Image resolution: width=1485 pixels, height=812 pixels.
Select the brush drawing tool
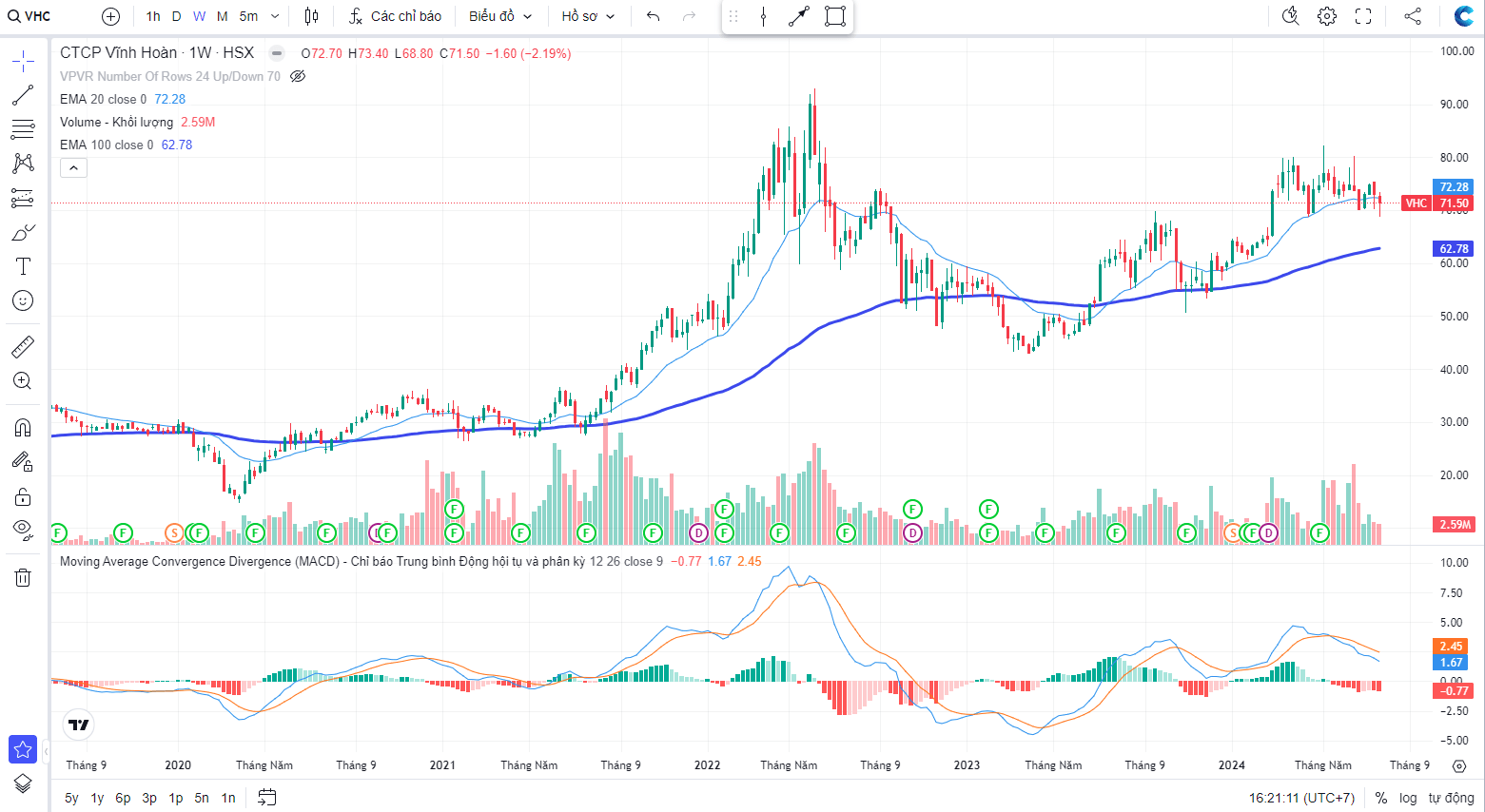click(23, 232)
